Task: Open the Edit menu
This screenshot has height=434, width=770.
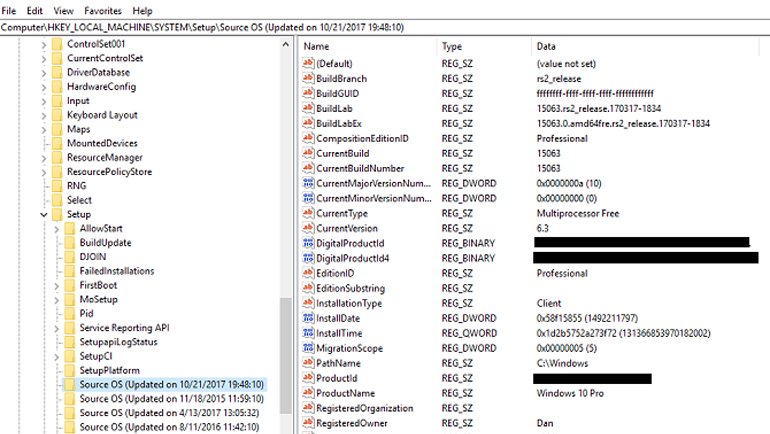Action: point(34,10)
